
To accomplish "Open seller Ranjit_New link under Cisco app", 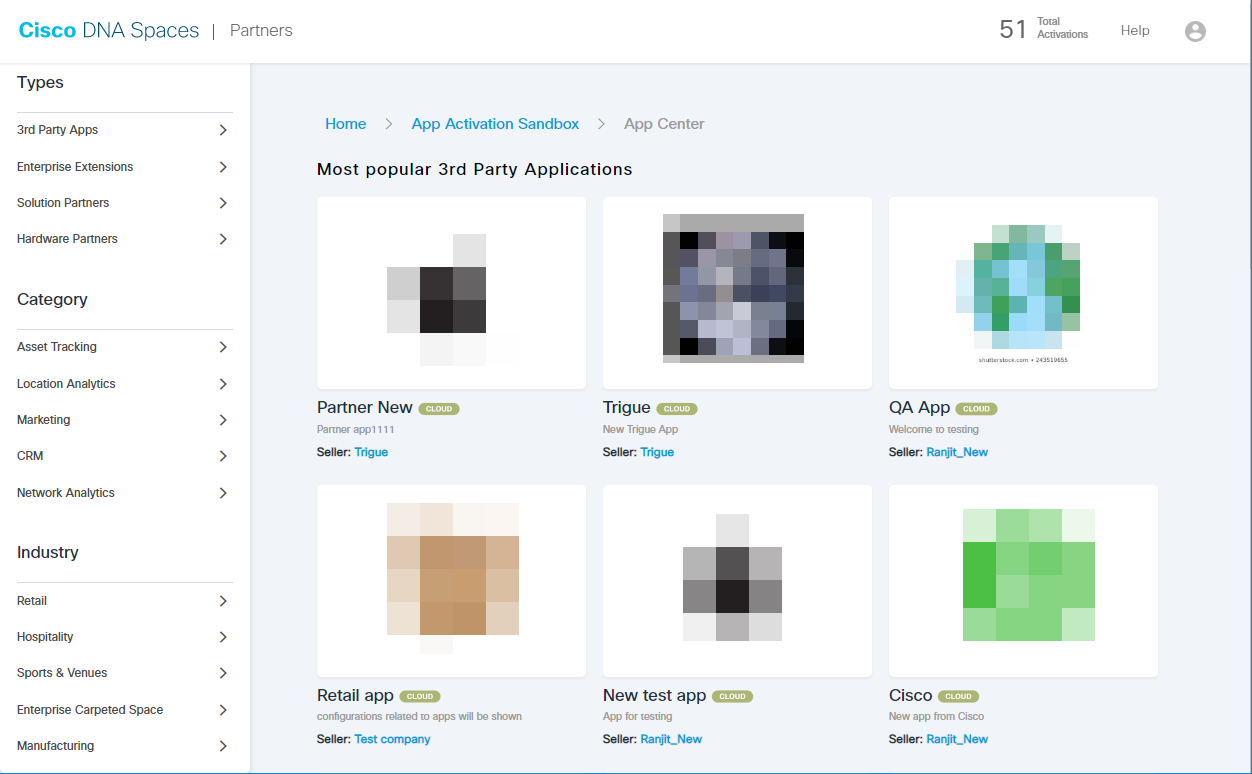I will click(x=957, y=740).
